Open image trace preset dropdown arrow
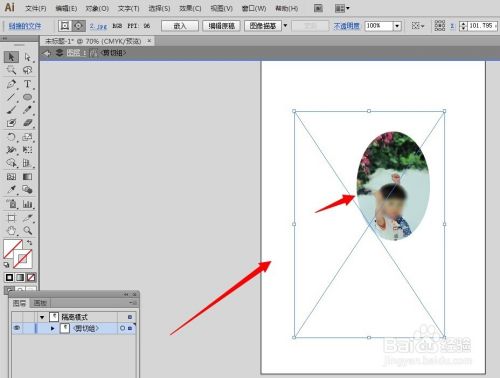The width and height of the screenshot is (500, 378). [285, 25]
